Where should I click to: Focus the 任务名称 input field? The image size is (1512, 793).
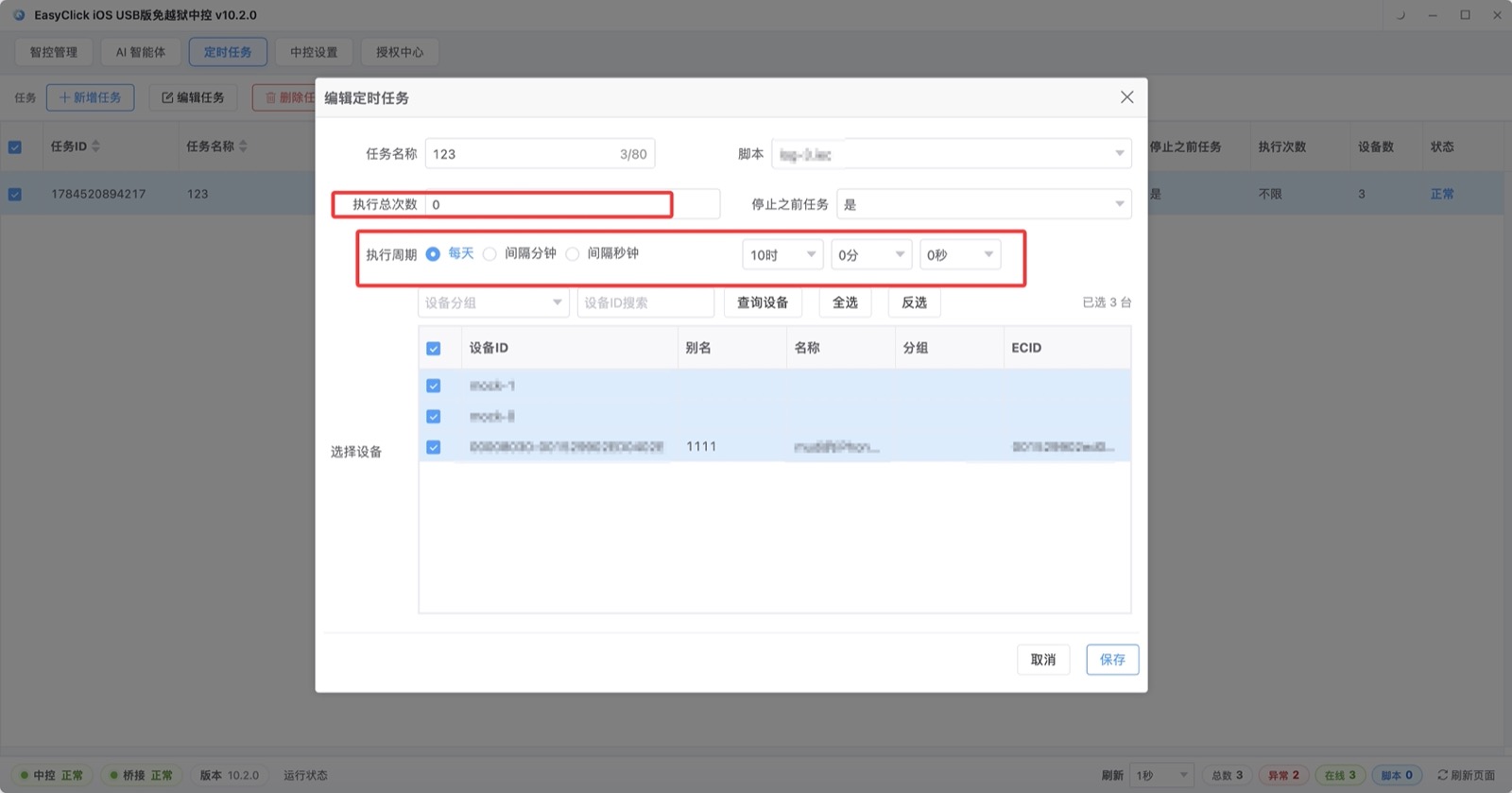click(x=540, y=154)
